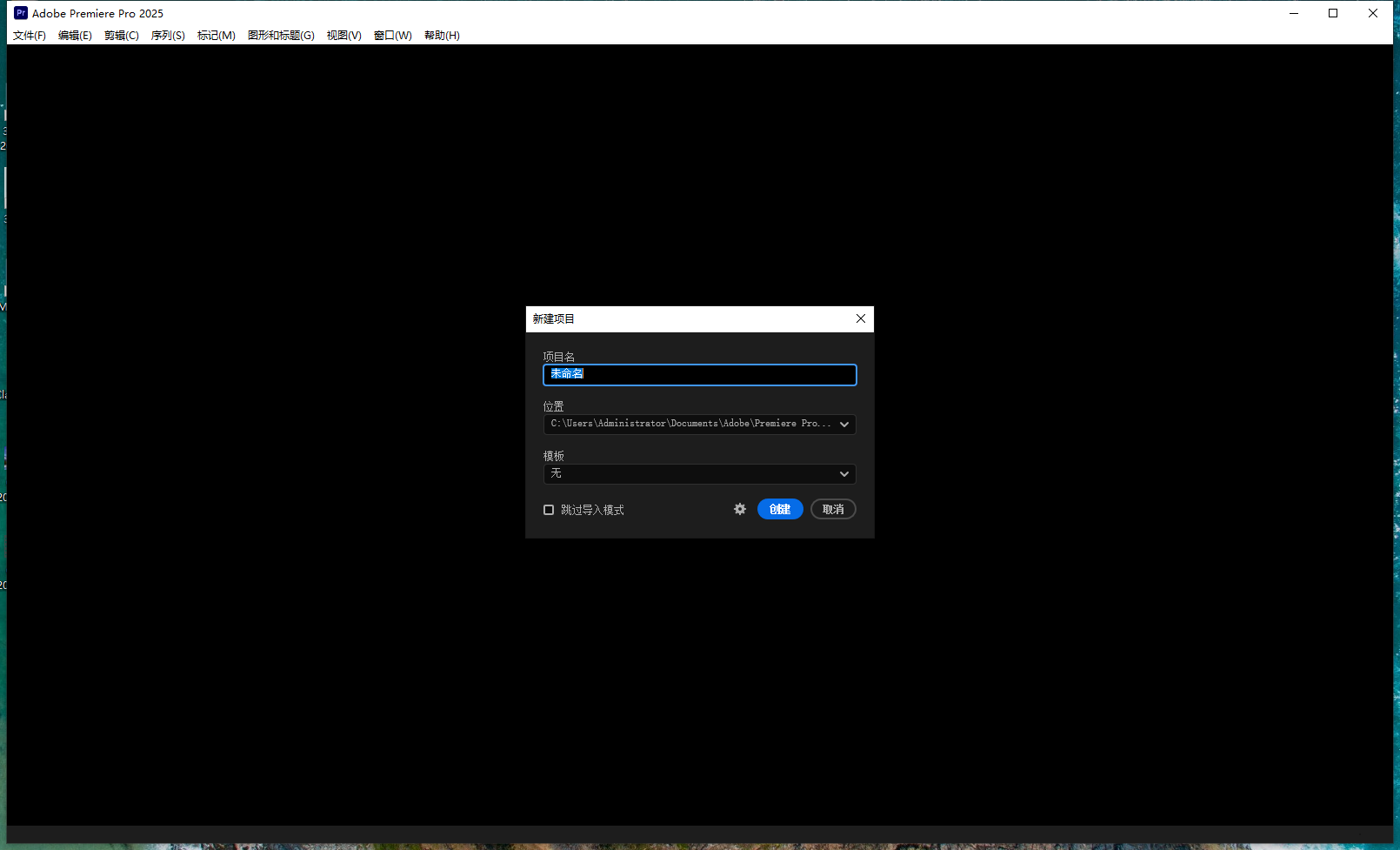Click the Pr application icon in the title bar
This screenshot has height=850, width=1400.
[x=20, y=12]
